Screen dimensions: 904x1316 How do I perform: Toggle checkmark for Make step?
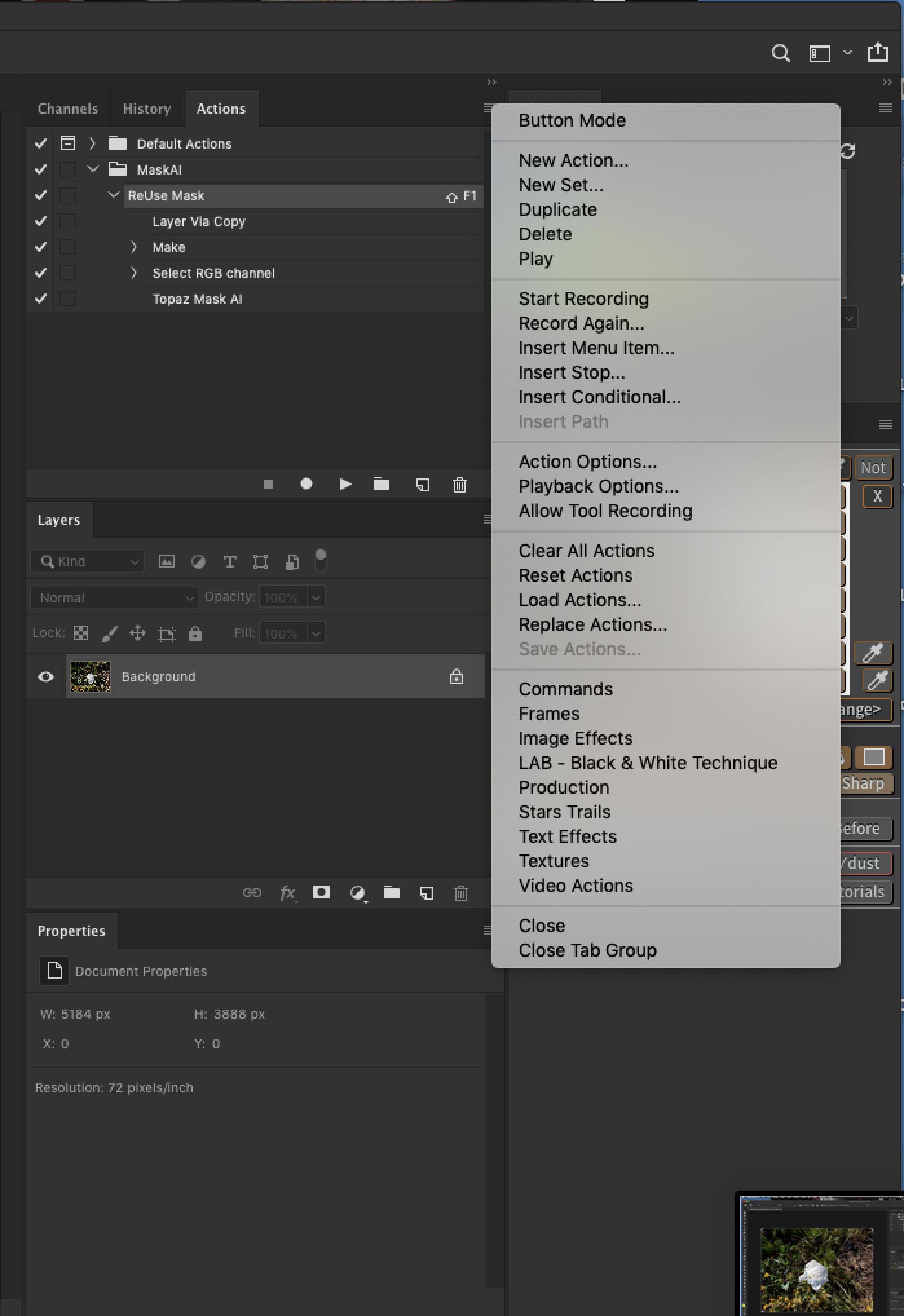(41, 247)
